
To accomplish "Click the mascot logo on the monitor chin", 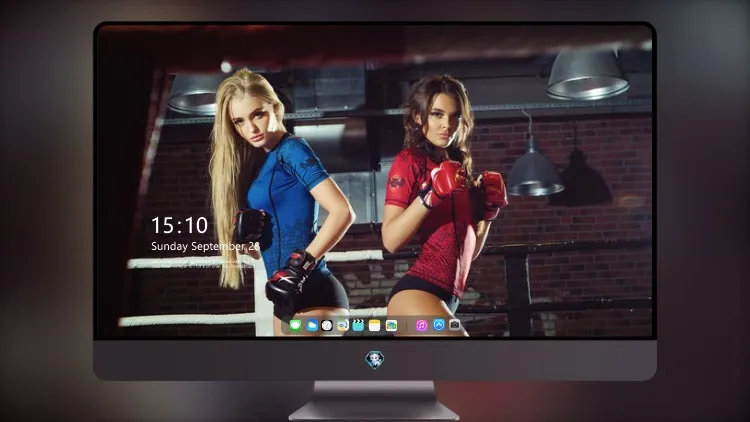I will point(375,360).
